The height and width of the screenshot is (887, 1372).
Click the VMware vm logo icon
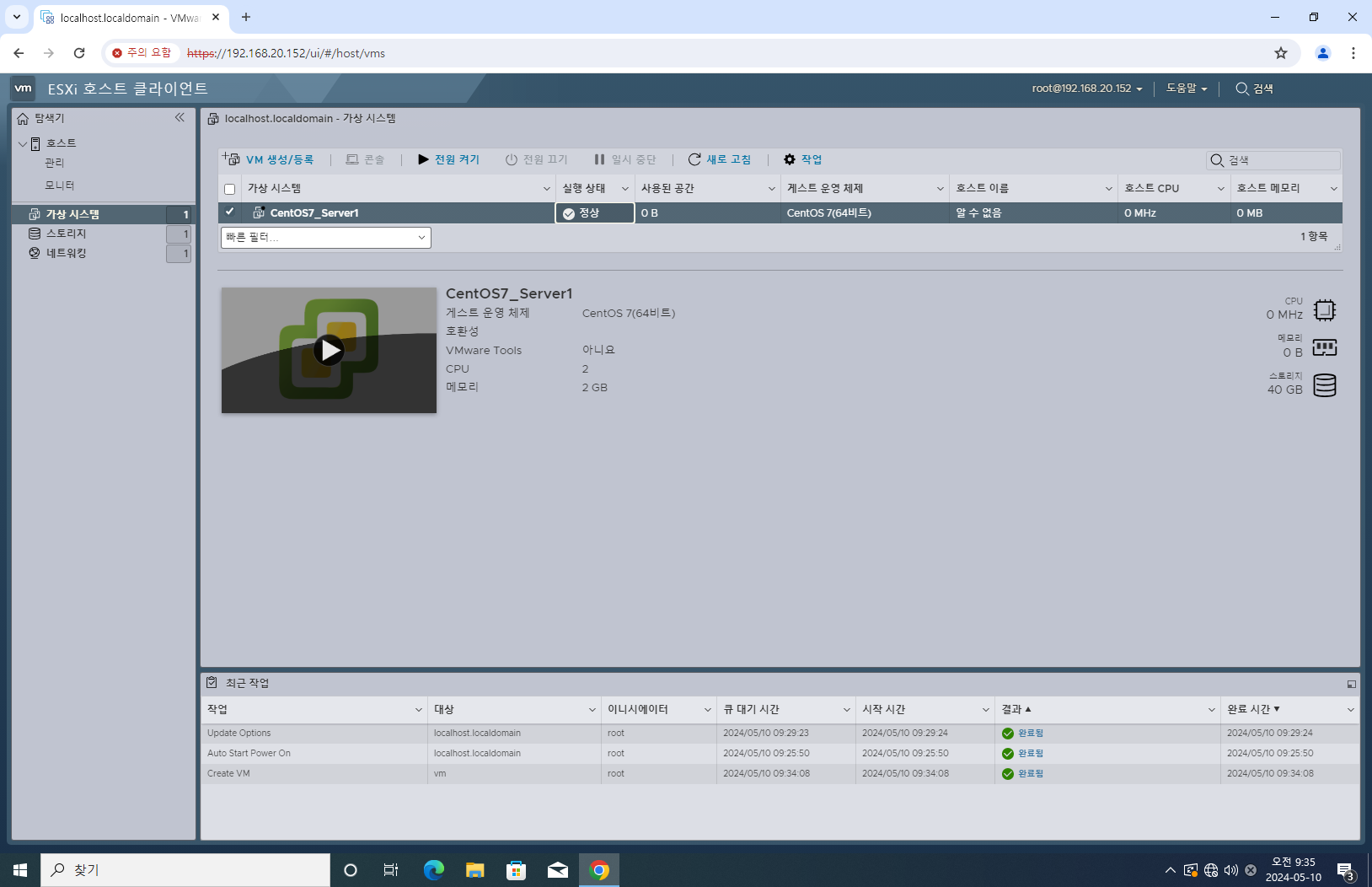click(23, 89)
